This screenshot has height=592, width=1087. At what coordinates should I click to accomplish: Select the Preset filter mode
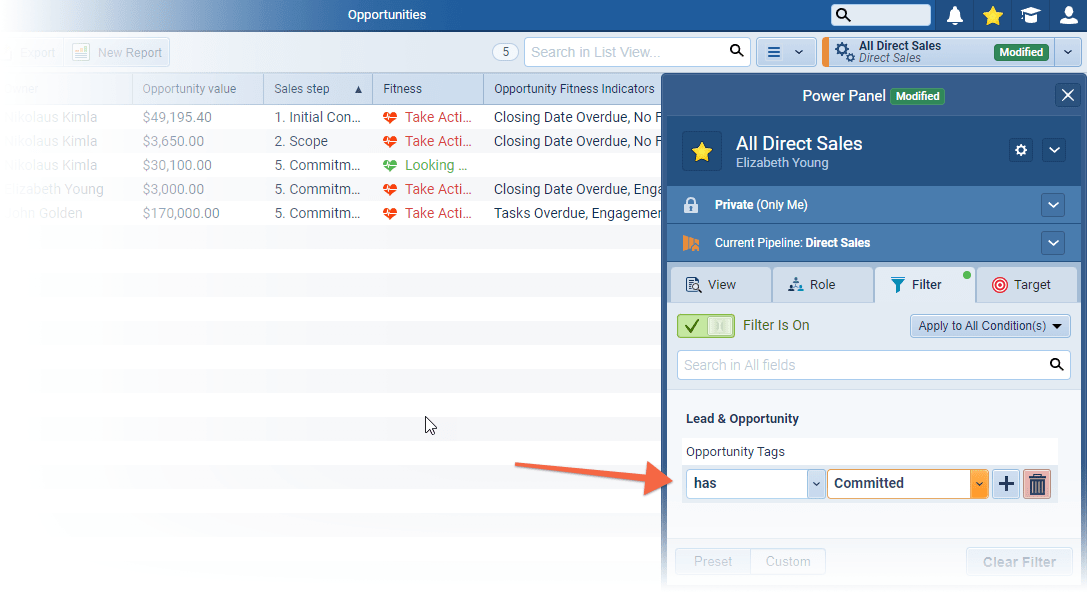point(713,561)
